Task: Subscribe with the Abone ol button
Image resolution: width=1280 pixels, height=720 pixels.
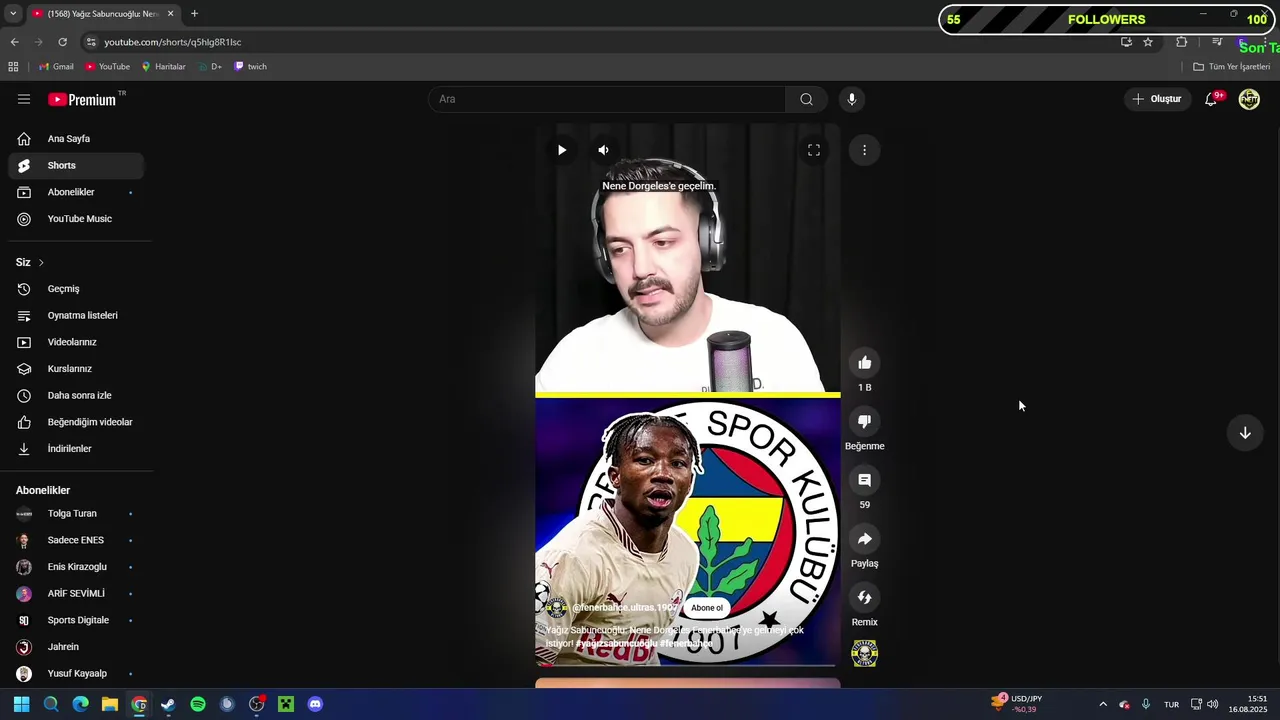Action: (x=707, y=608)
